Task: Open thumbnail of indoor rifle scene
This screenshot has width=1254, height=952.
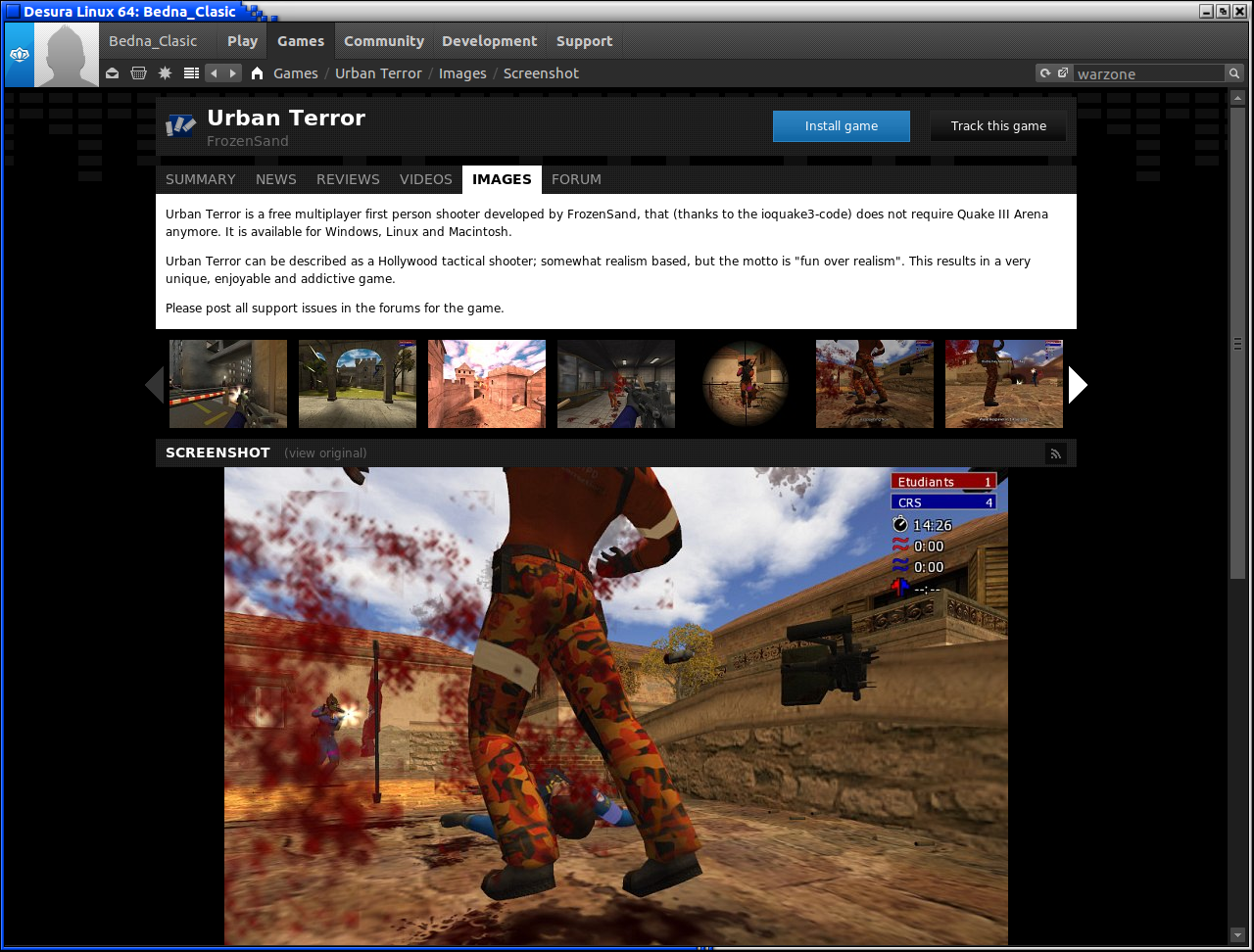Action: [616, 384]
